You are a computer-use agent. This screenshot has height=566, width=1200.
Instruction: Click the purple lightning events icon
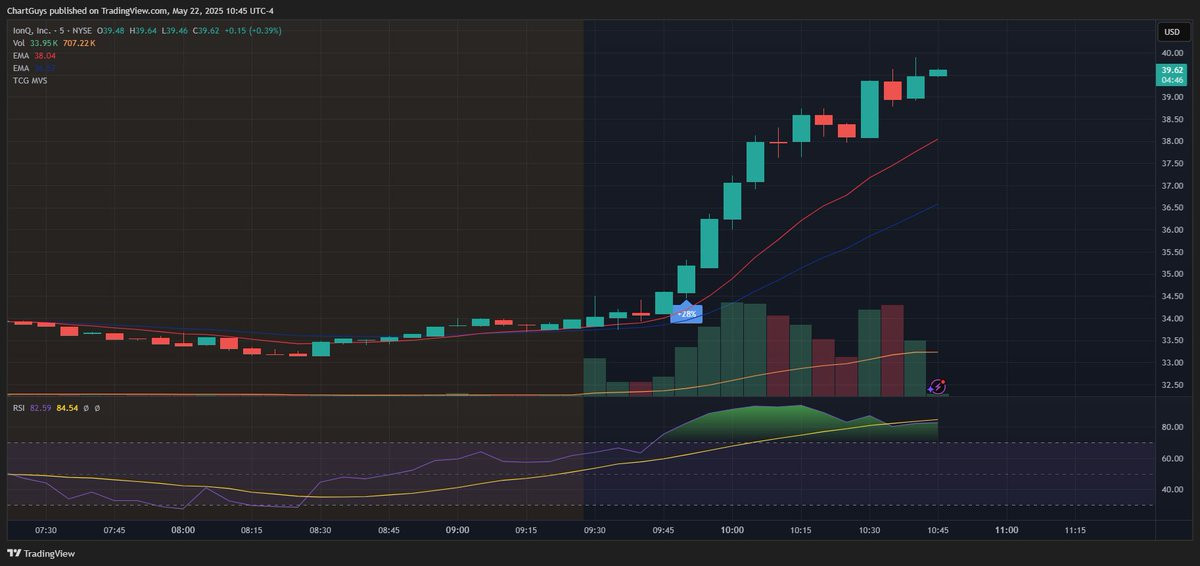click(937, 386)
